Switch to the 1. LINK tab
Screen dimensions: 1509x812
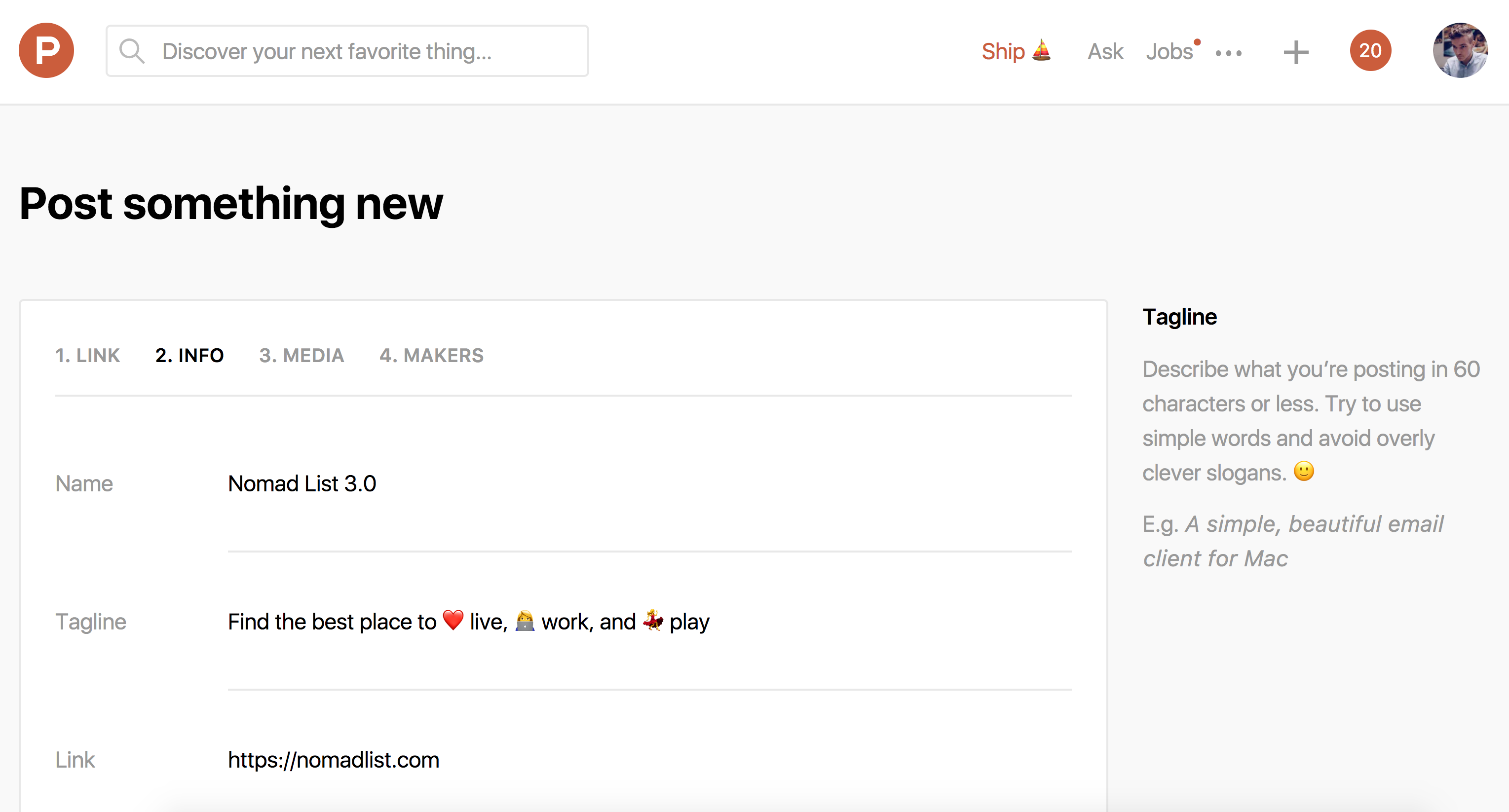click(x=88, y=355)
